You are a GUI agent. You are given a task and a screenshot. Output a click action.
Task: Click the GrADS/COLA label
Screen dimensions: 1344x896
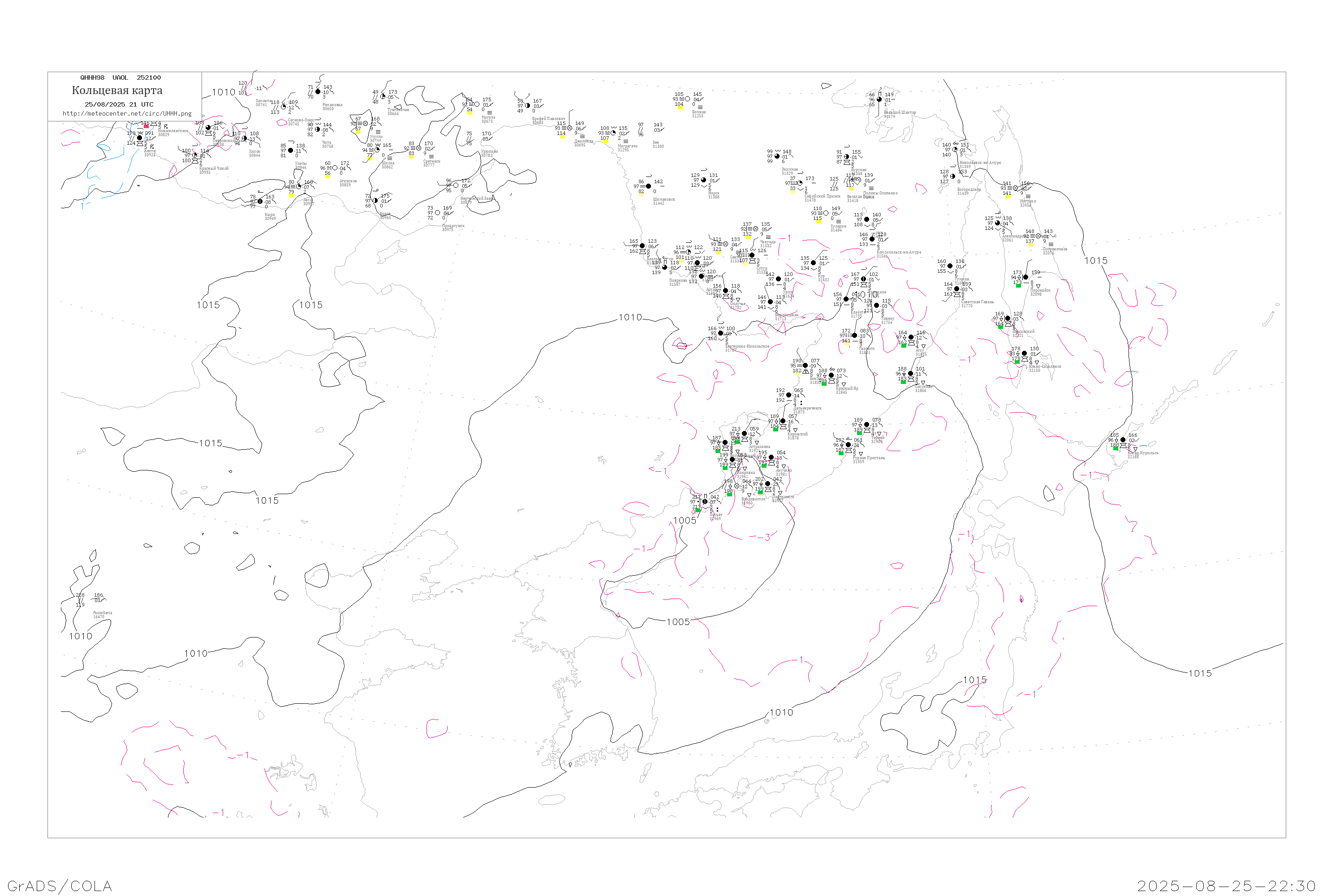60,886
